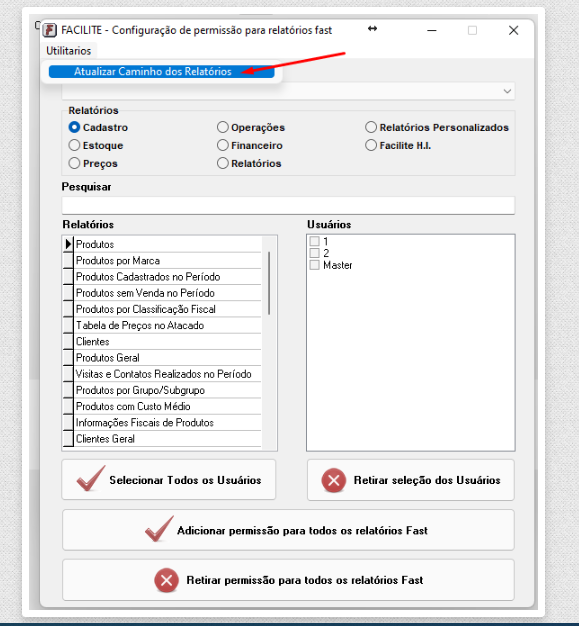Expand the dropdown arrow below the menu
Screen dimensions: 579x626
(x=507, y=91)
